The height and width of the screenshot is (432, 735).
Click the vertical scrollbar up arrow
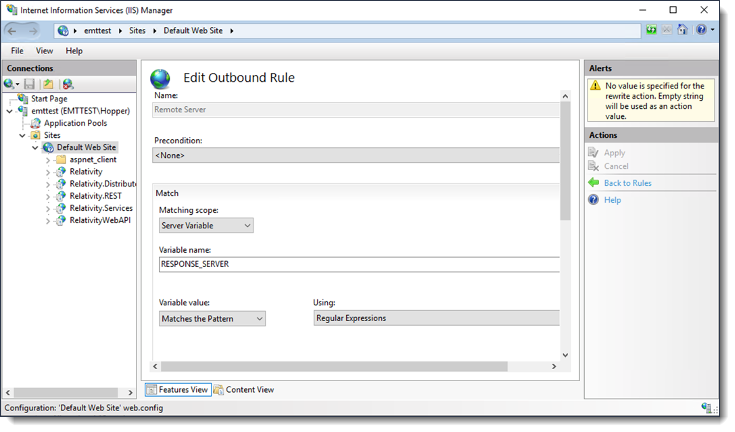tap(565, 96)
